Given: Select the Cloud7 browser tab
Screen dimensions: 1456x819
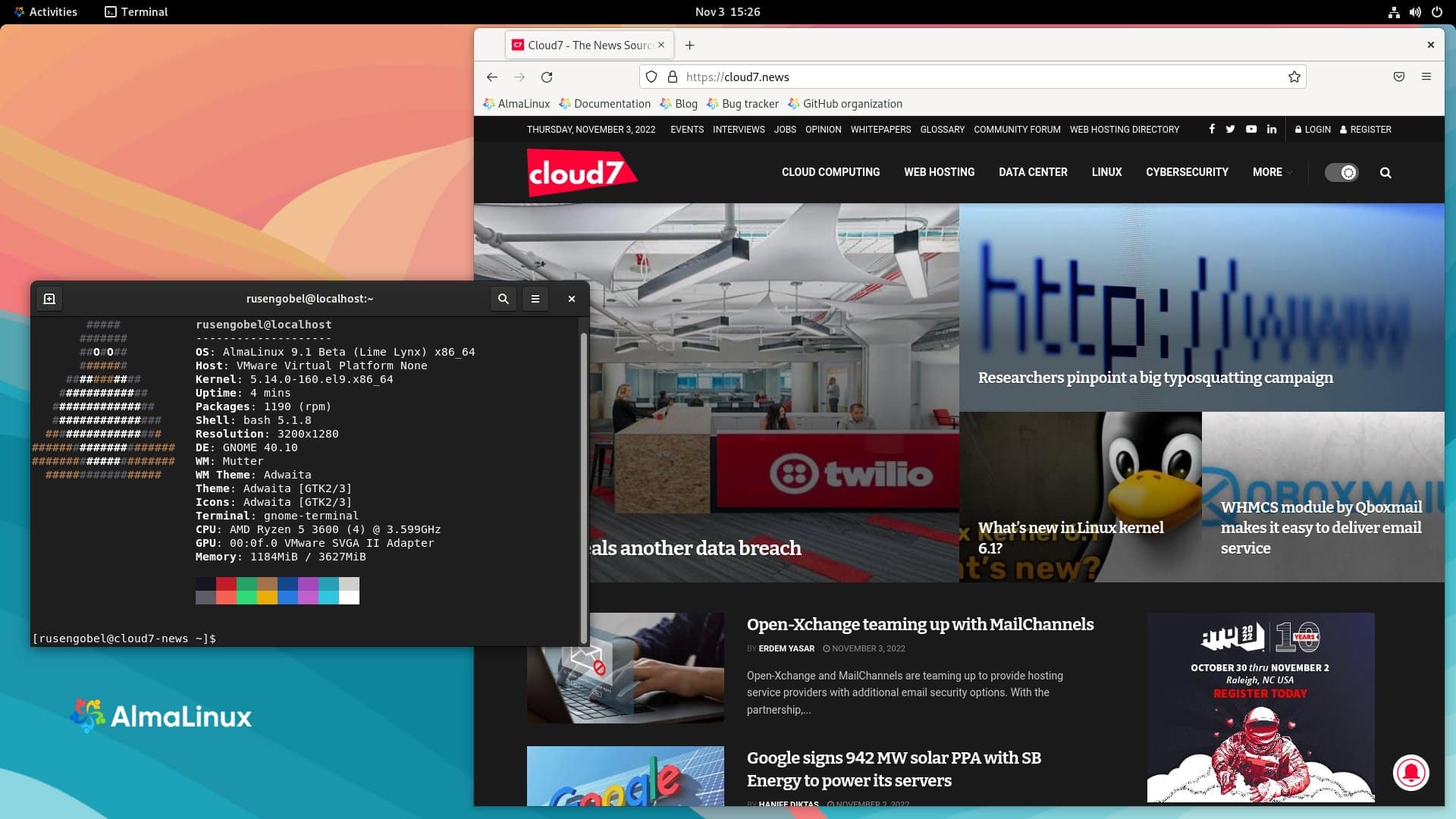Looking at the screenshot, I should coord(588,45).
